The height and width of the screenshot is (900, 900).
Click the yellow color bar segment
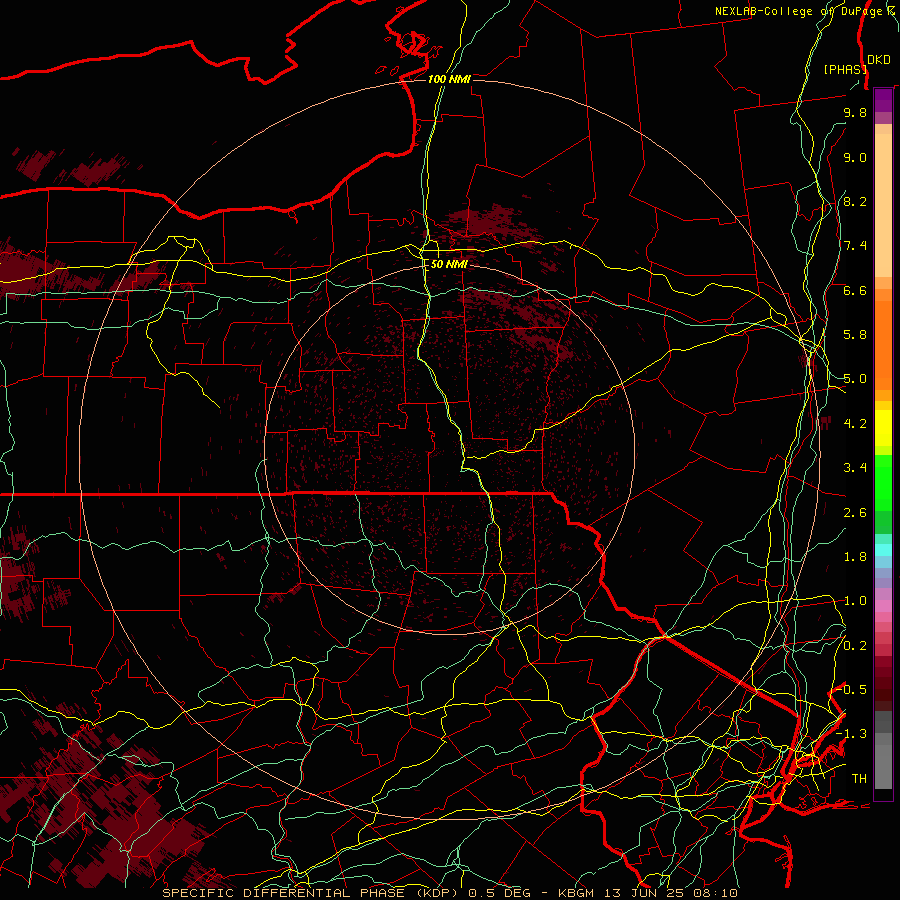(x=883, y=428)
